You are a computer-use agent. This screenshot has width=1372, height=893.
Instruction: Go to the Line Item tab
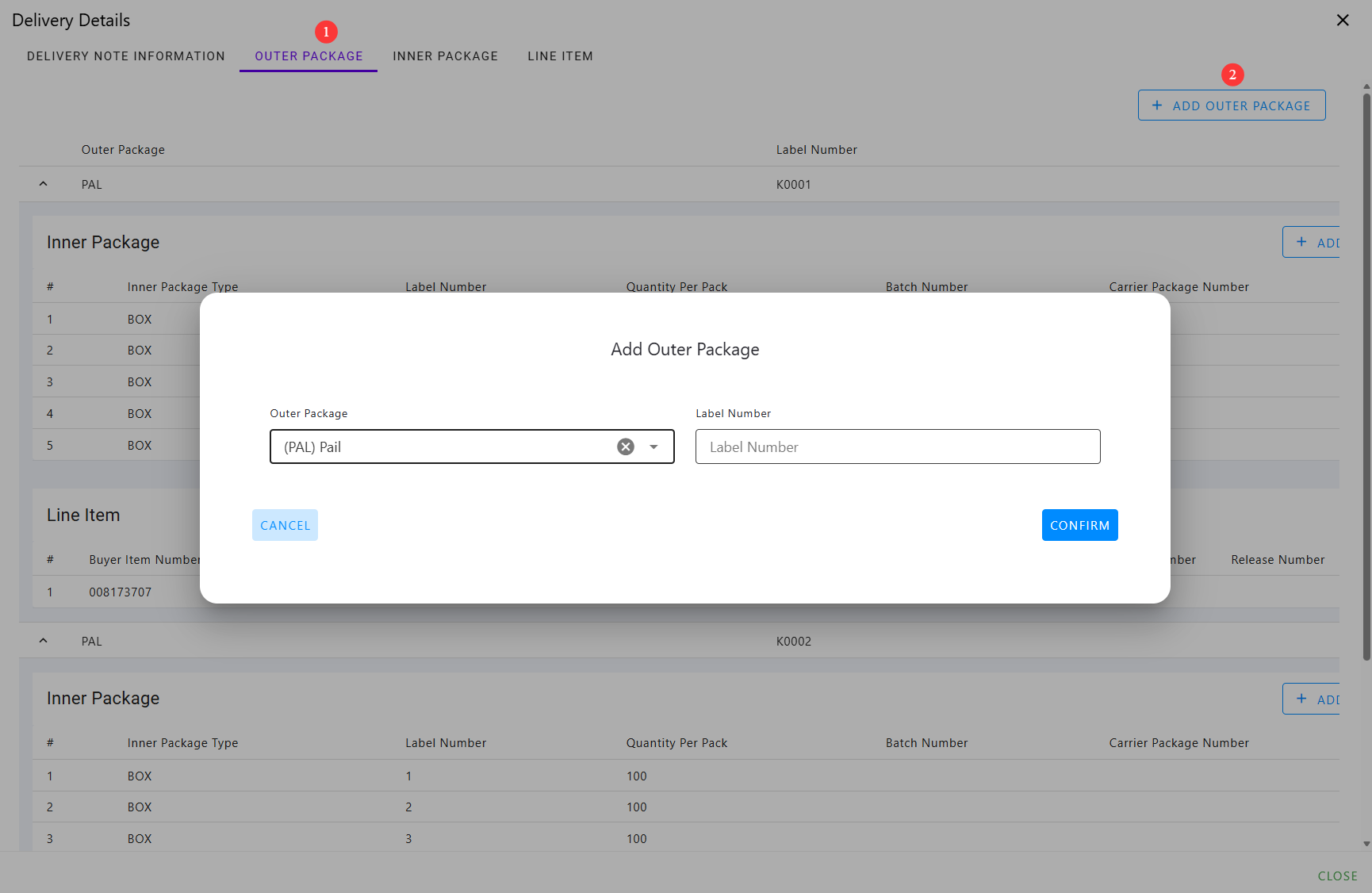pos(560,56)
